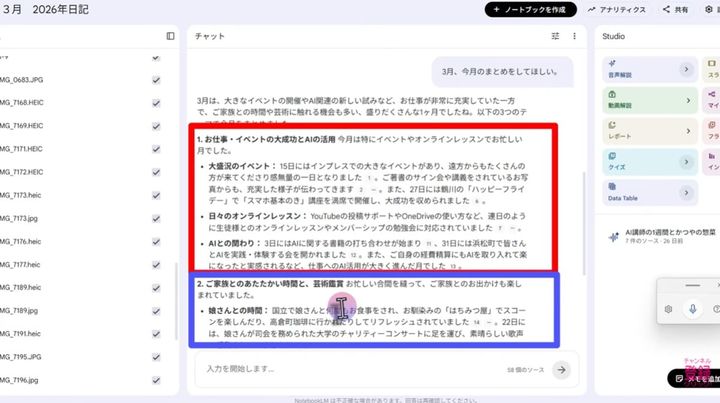Click the mind map icon in Studio
Viewport: 720px width, 403px height.
coord(711,94)
